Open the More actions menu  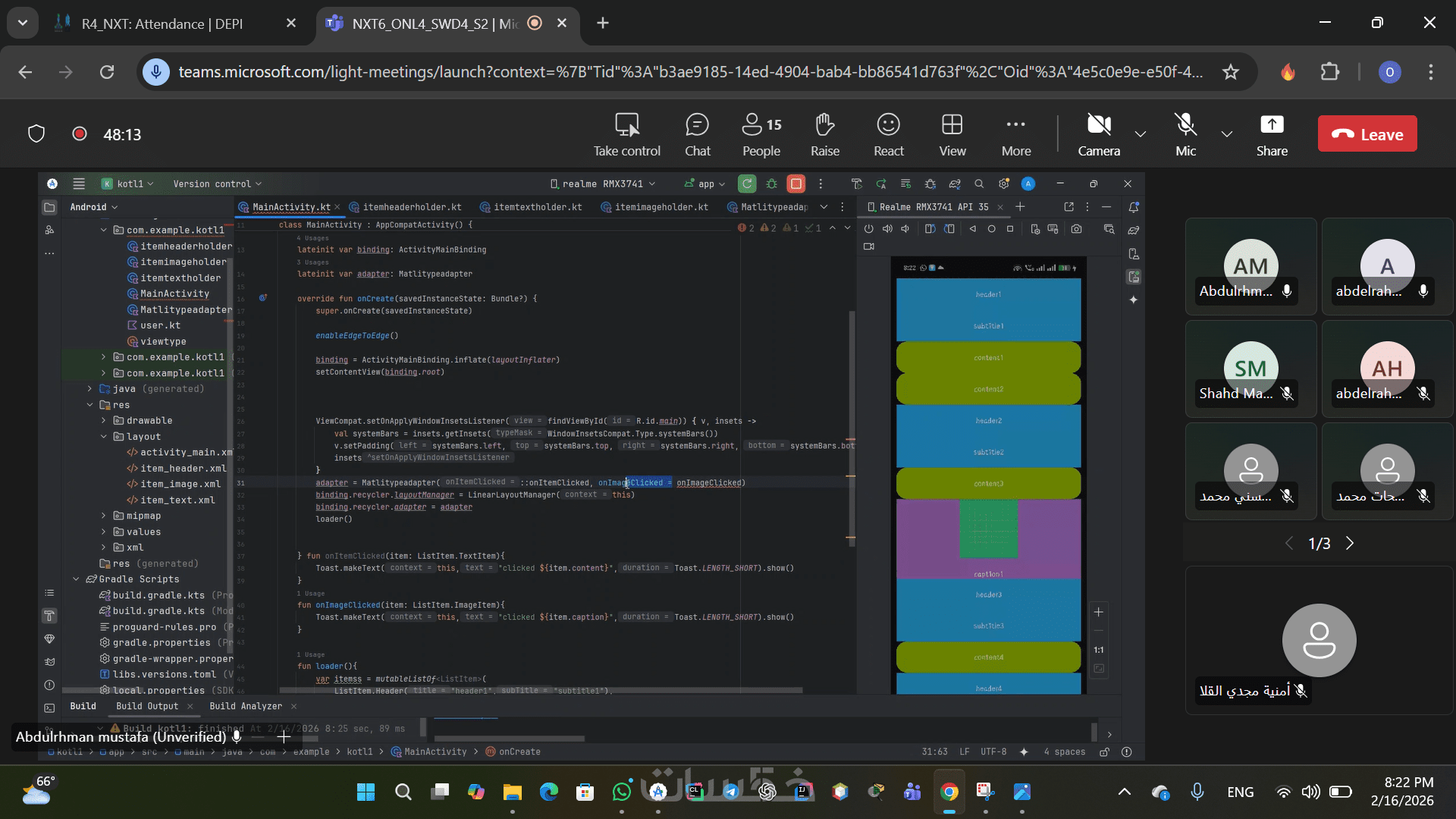point(1015,134)
